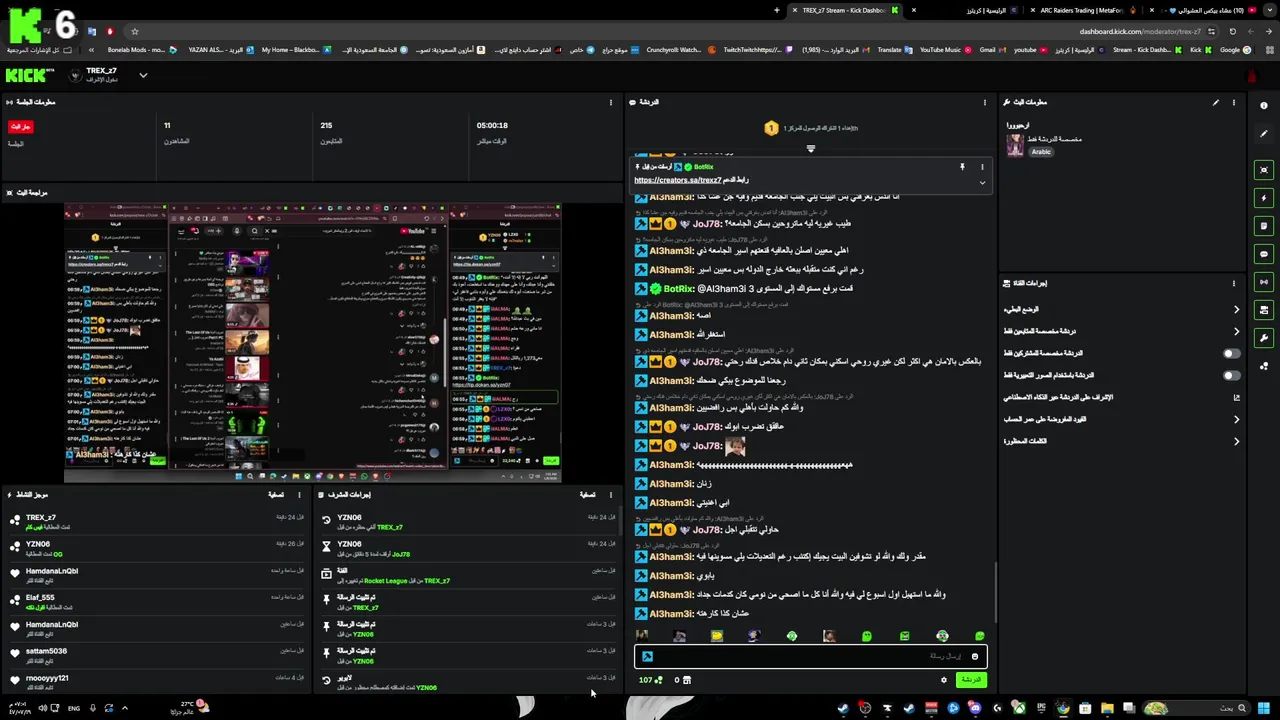Open the AI chat moderation external link
Viewport: 1280px width, 720px height.
(1236, 397)
